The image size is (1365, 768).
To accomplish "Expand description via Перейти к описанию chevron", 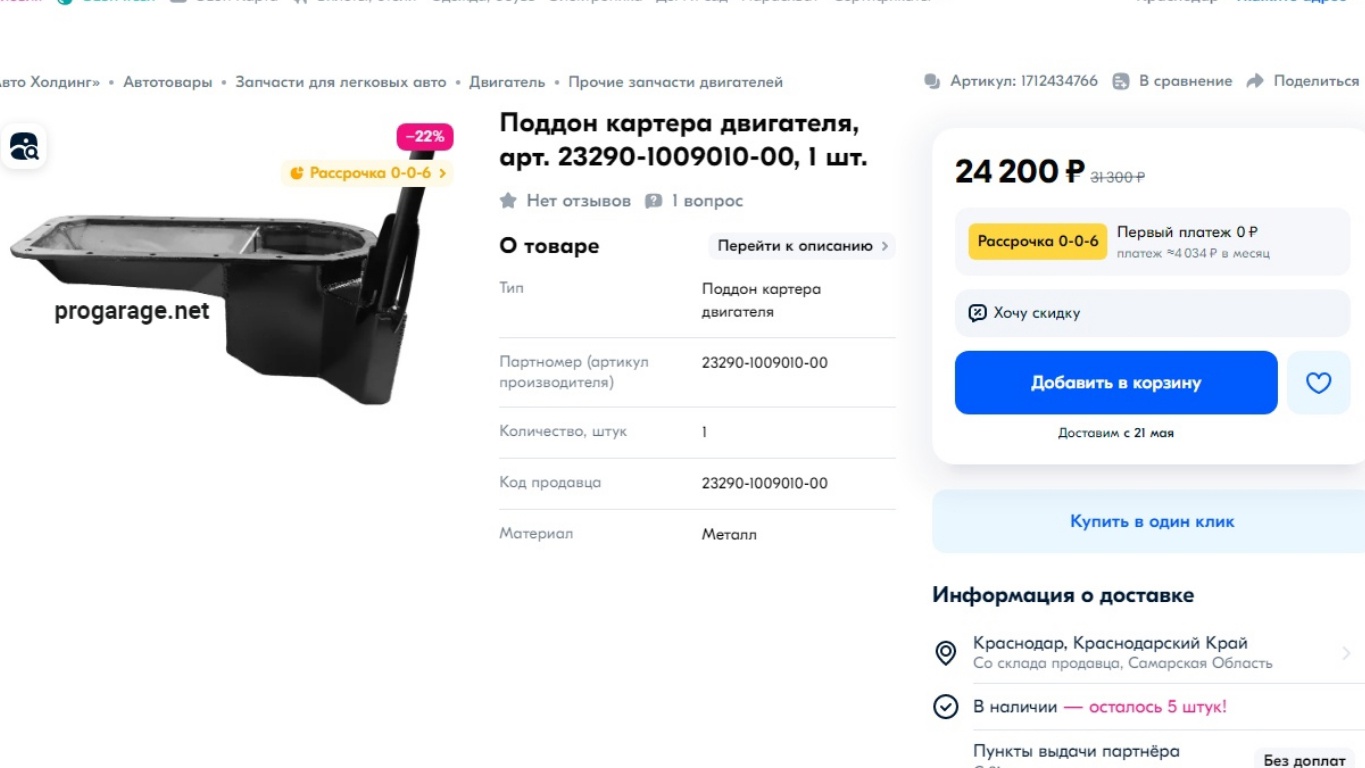I will click(x=884, y=245).
